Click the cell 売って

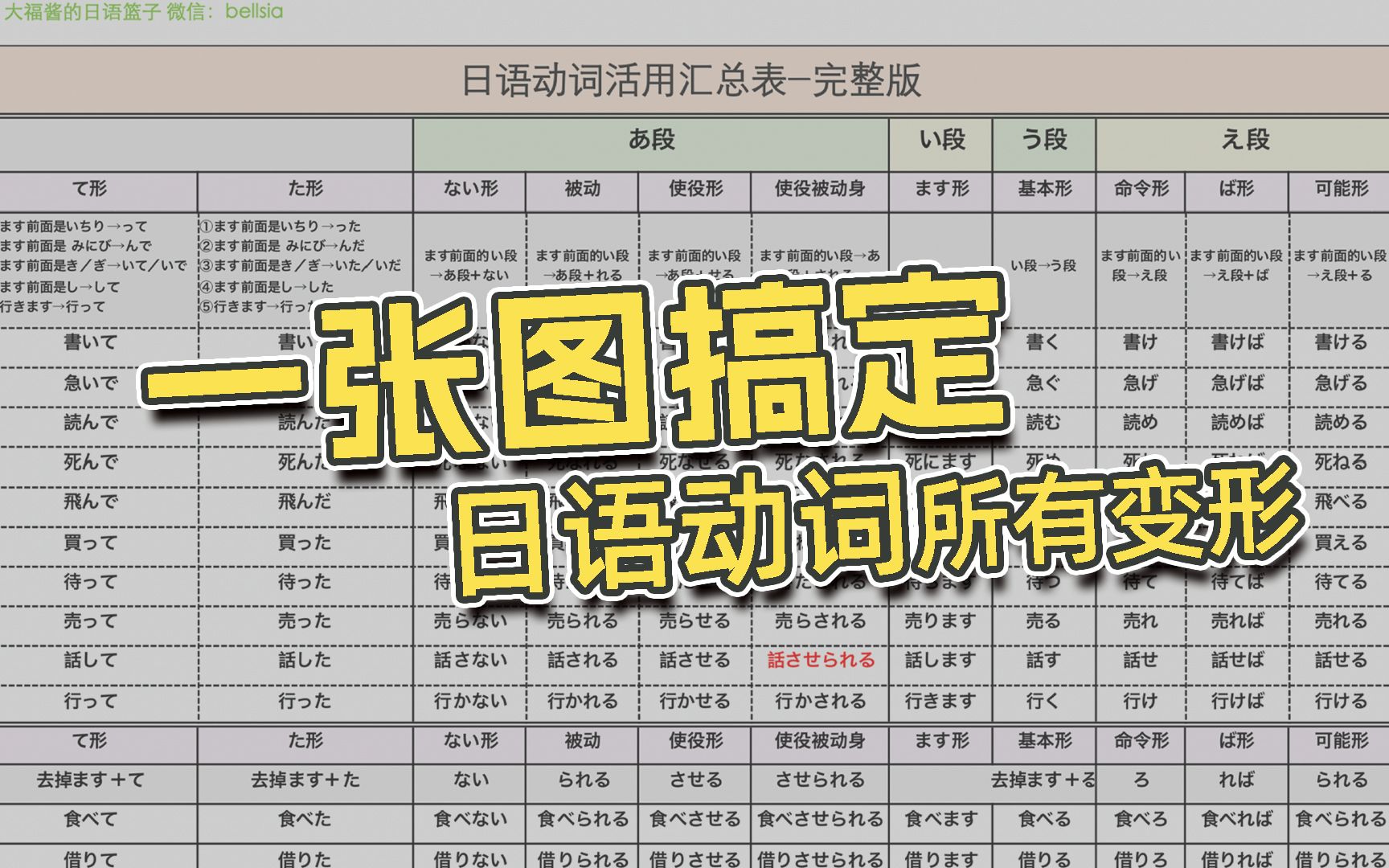click(x=91, y=621)
